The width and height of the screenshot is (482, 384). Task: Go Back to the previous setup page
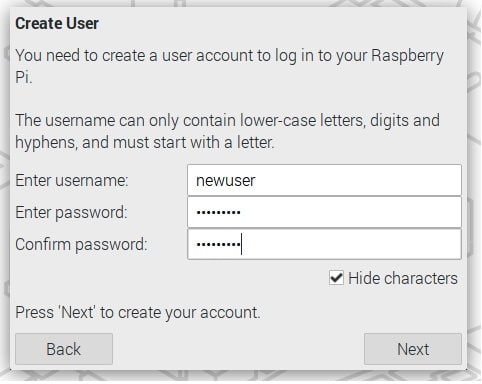(x=64, y=349)
